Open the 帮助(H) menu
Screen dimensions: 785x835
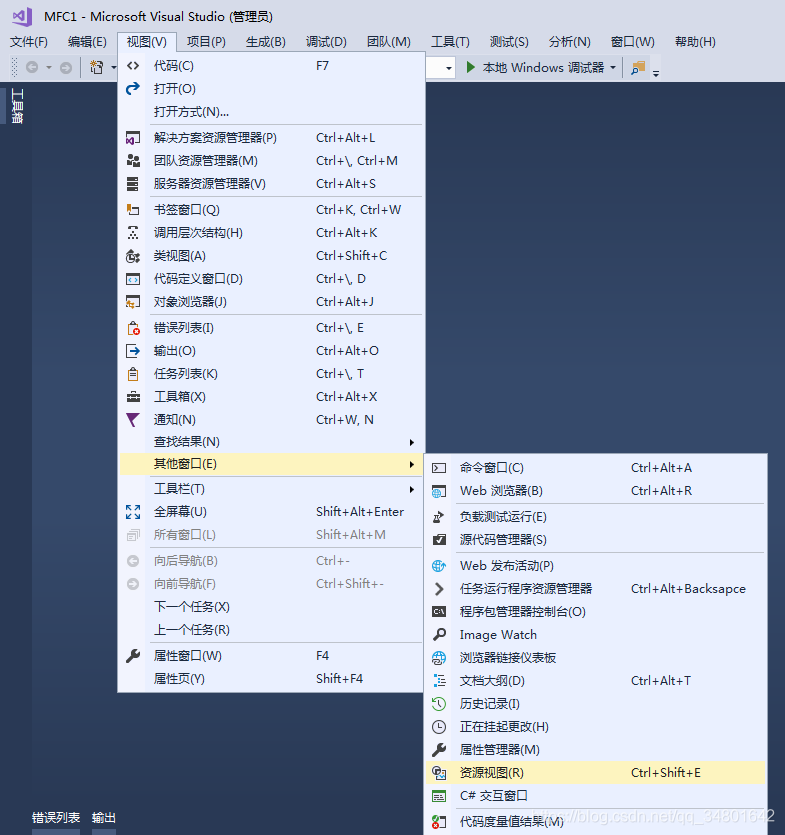tap(695, 42)
